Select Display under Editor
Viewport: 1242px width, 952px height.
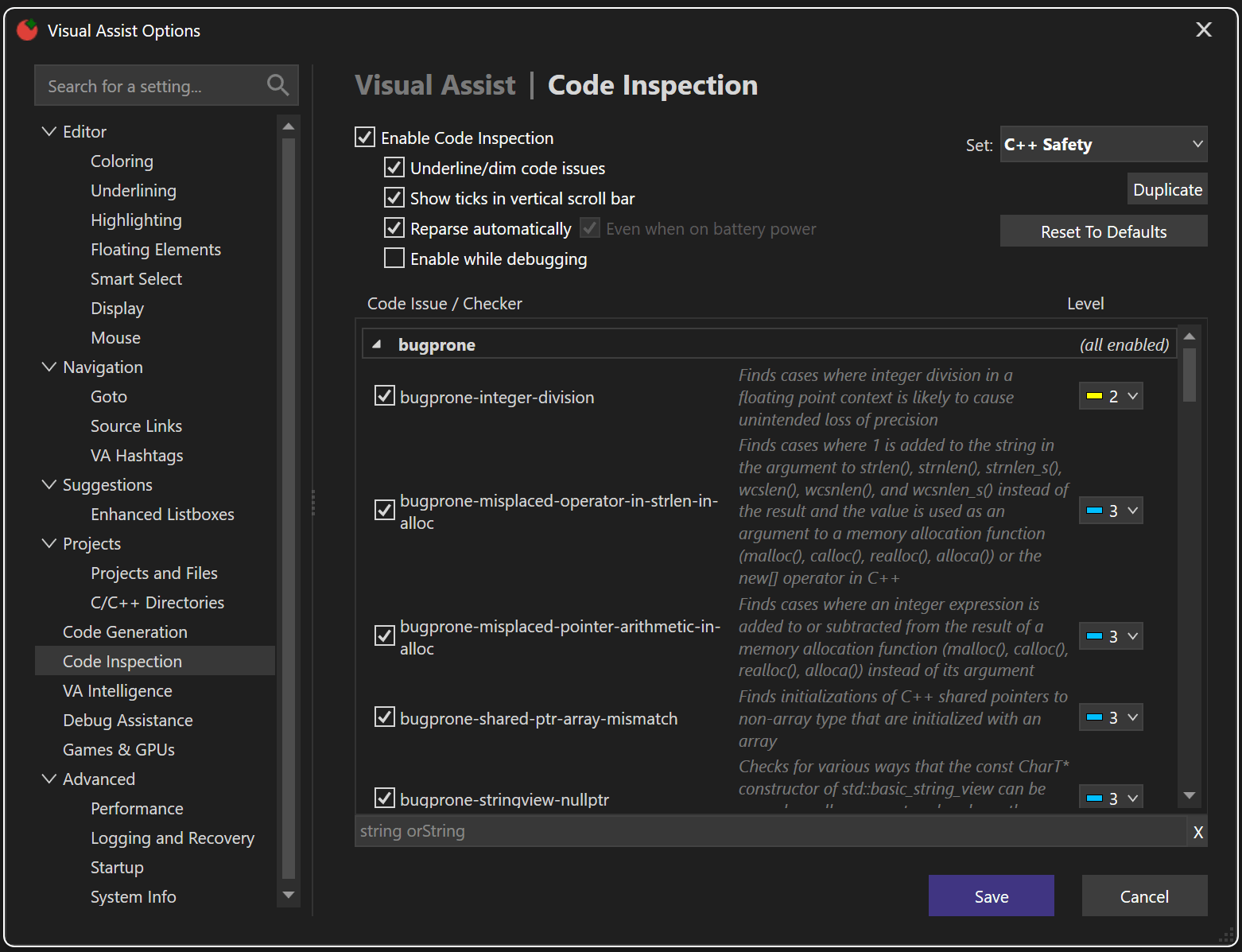point(117,308)
